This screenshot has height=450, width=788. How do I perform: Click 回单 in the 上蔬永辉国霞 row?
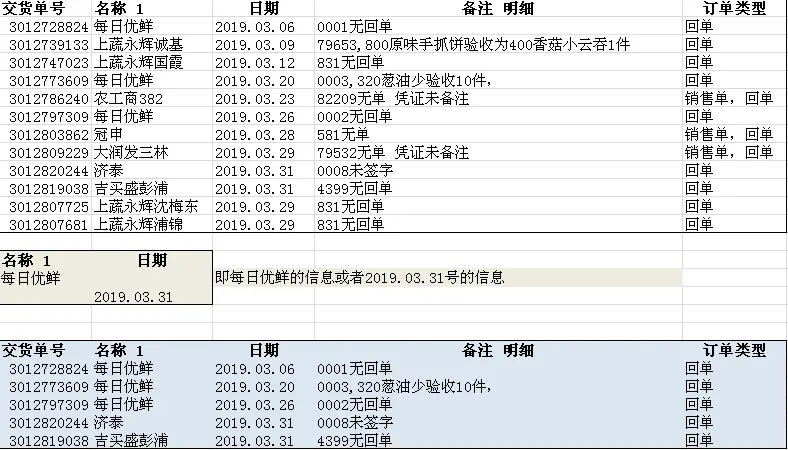coord(699,63)
